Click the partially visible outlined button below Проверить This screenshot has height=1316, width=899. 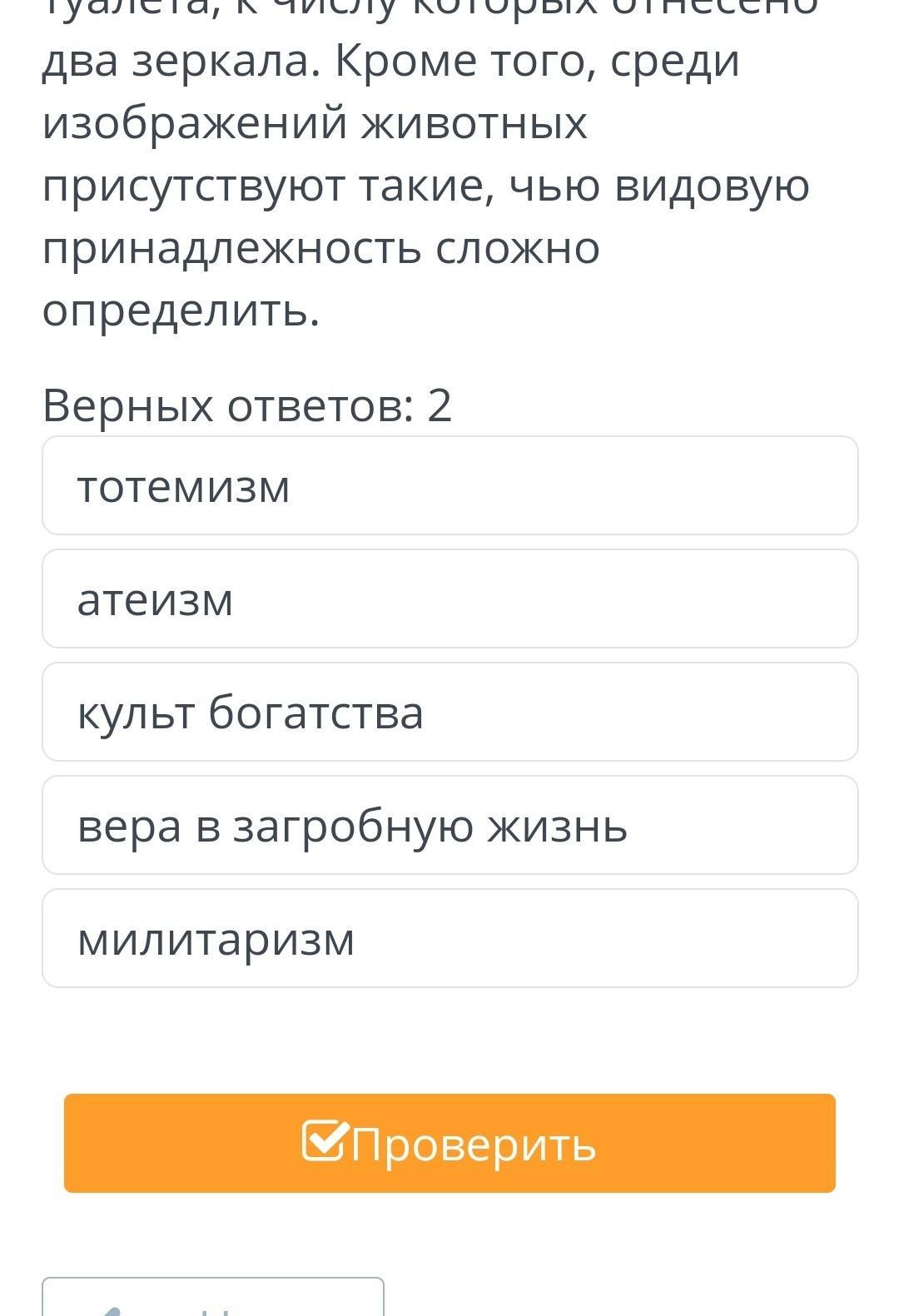(213, 1299)
